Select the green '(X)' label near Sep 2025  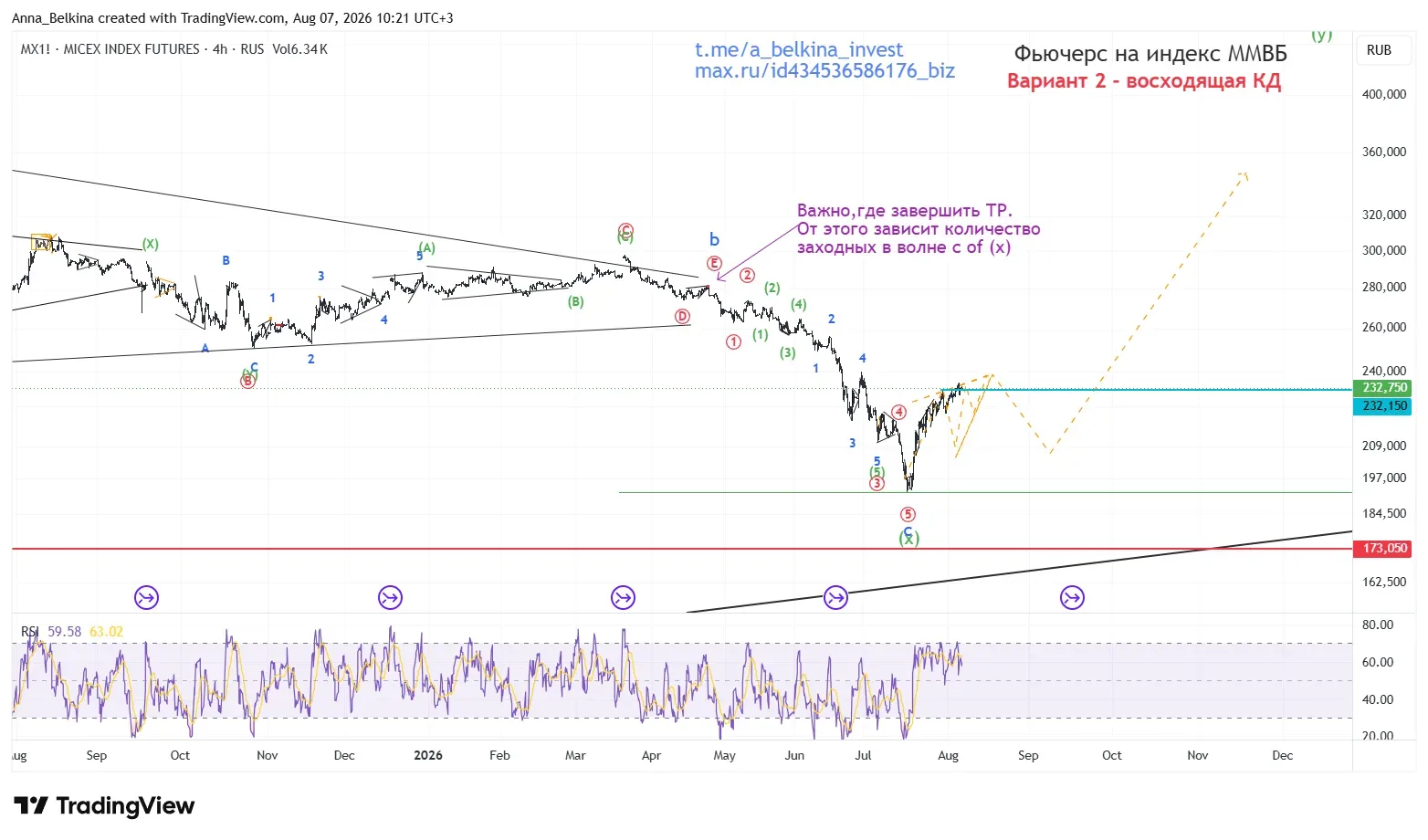(x=151, y=245)
